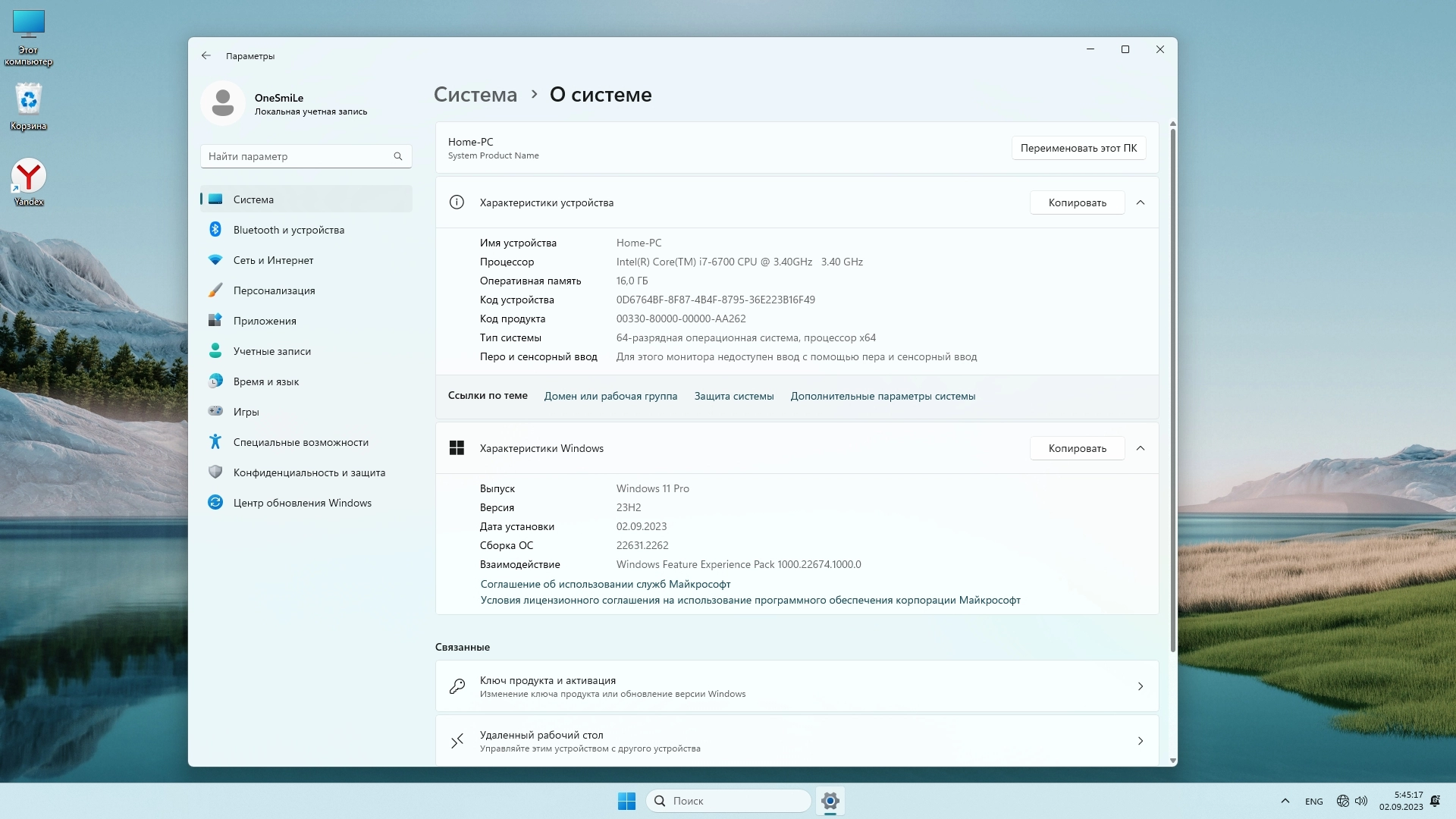Collapse the Windows specifications section
1456x819 pixels.
tap(1140, 448)
